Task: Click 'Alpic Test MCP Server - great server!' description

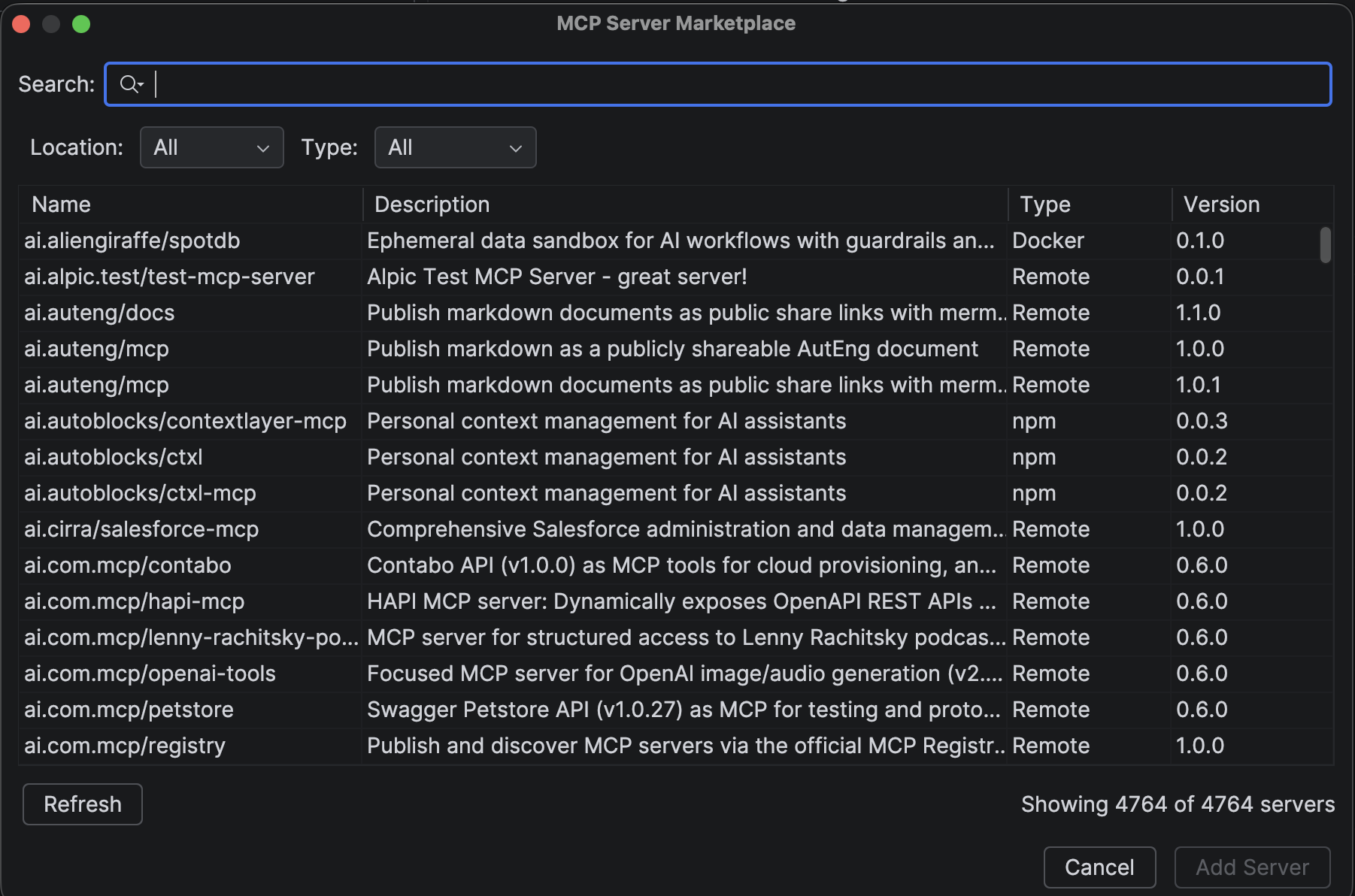Action: (x=557, y=277)
